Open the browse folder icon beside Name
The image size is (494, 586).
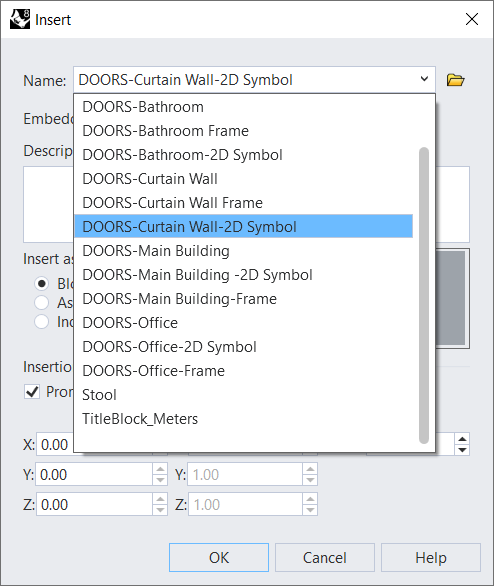pyautogui.click(x=455, y=80)
